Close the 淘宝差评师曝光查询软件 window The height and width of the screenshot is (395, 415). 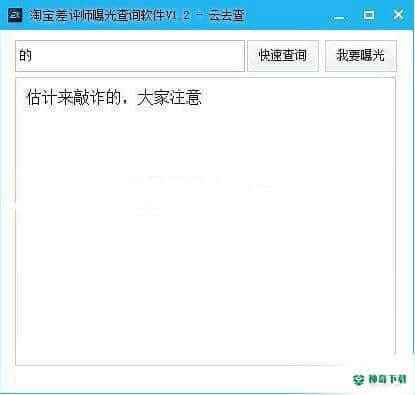398,15
